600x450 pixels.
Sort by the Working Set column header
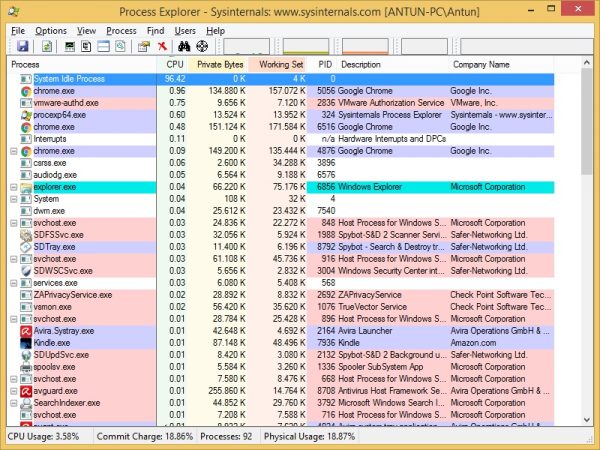click(280, 64)
